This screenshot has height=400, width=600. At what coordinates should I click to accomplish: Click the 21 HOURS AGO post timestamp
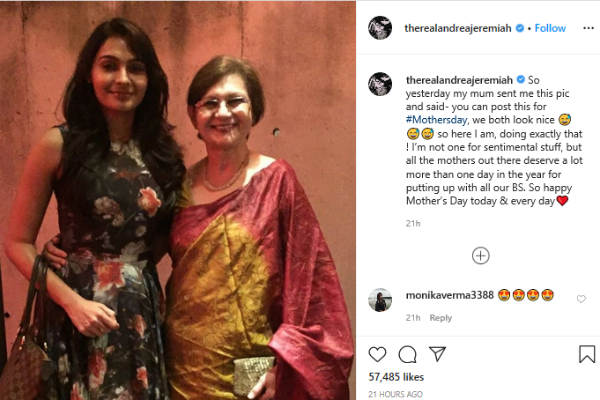tap(396, 393)
